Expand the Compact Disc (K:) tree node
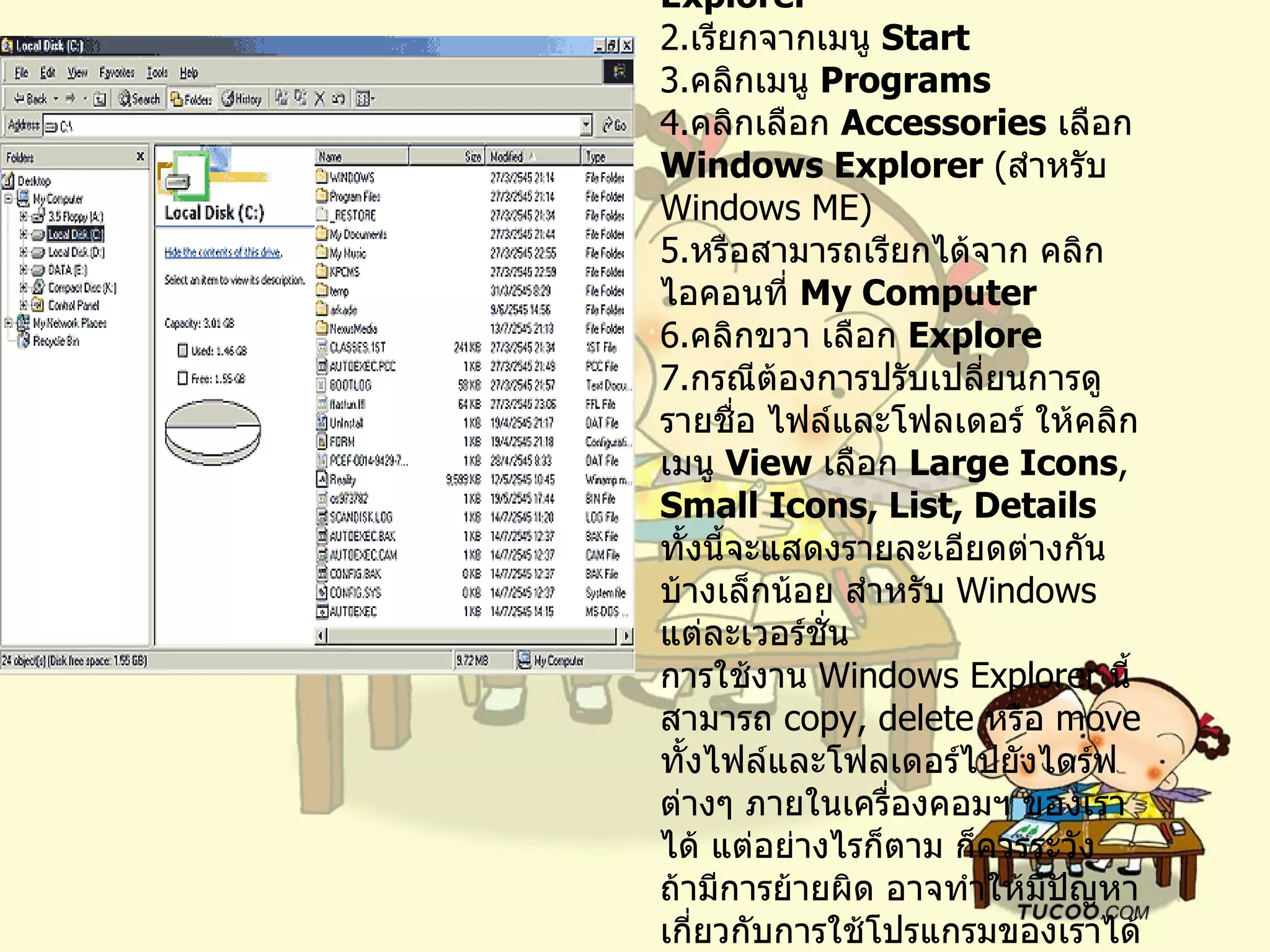 tap(24, 288)
